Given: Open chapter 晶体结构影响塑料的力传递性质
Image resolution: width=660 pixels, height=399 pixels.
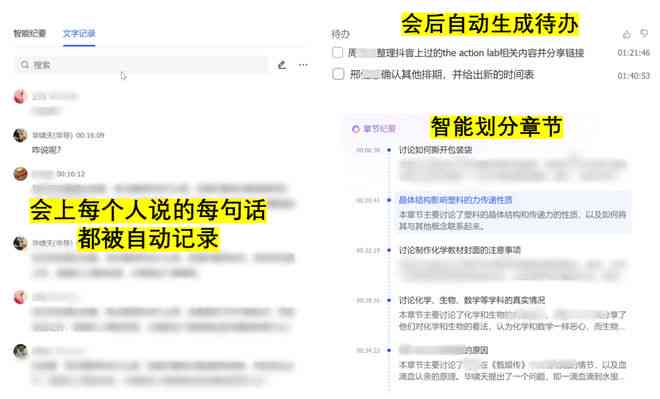Looking at the screenshot, I should [x=455, y=200].
